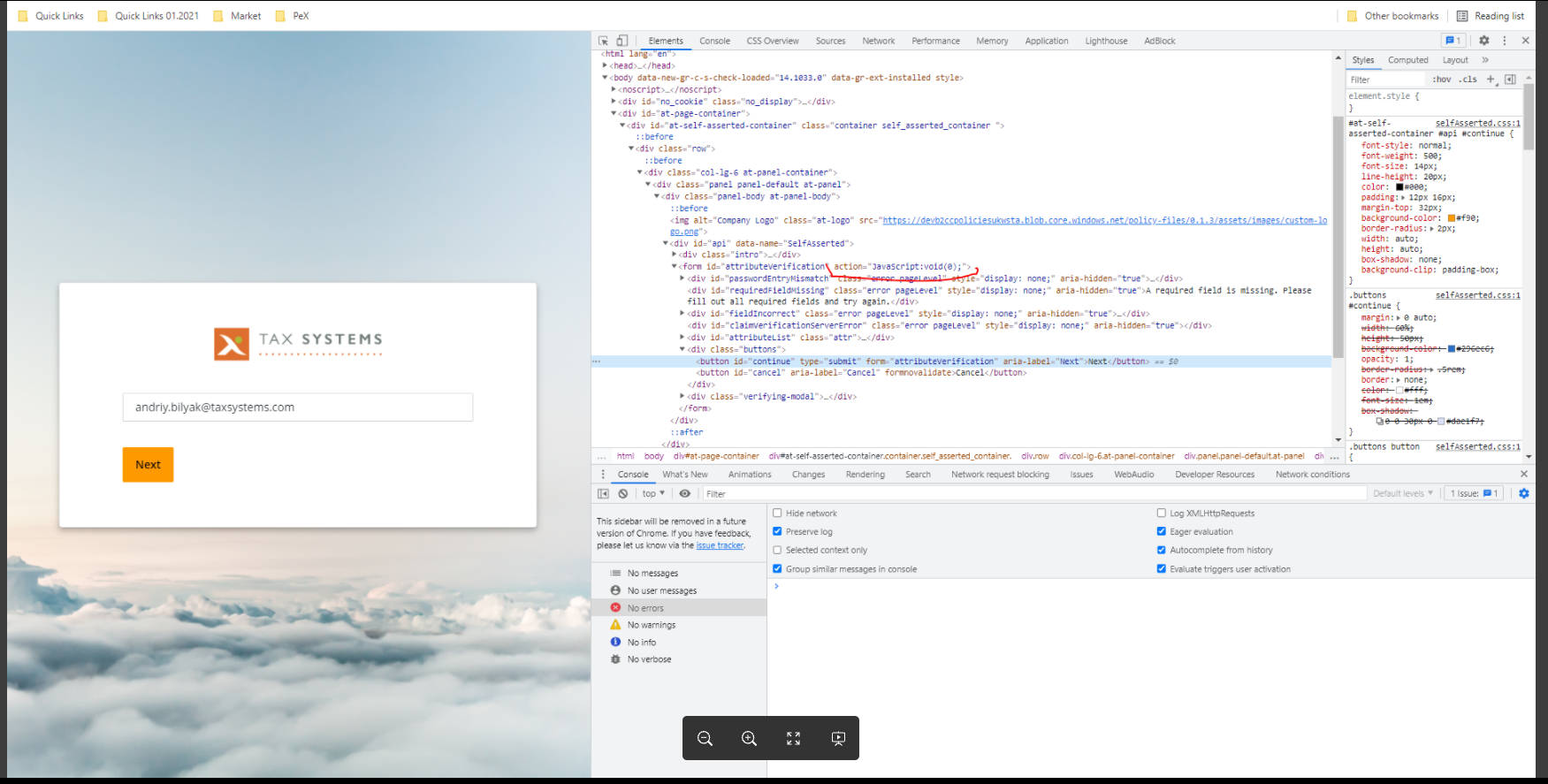The width and height of the screenshot is (1548, 784).
Task: Open DevTools settings gear in top bar
Action: pos(1484,41)
